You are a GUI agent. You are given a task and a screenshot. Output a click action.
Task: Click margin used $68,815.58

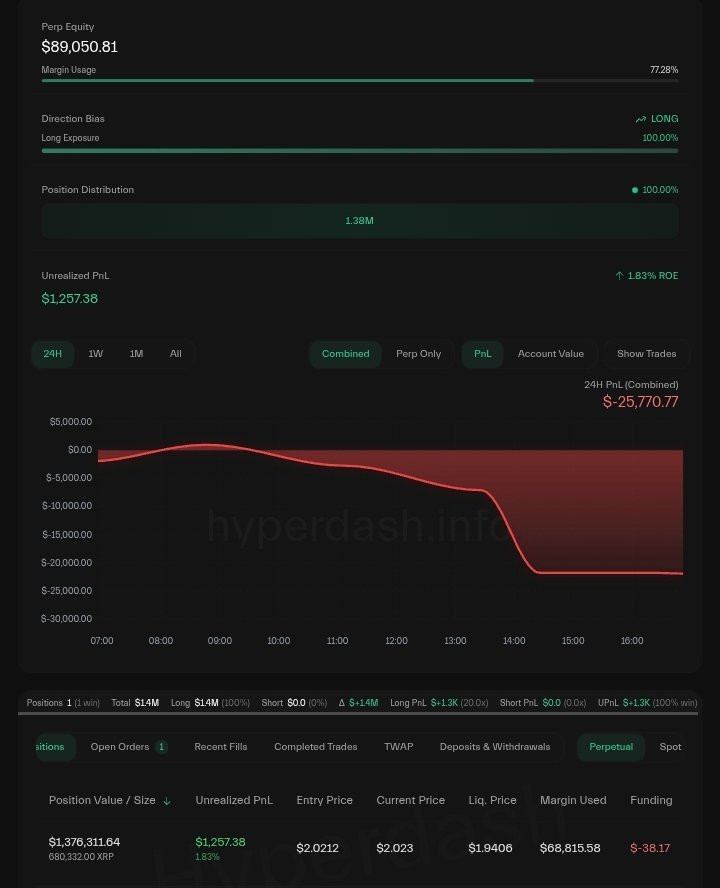click(x=570, y=848)
